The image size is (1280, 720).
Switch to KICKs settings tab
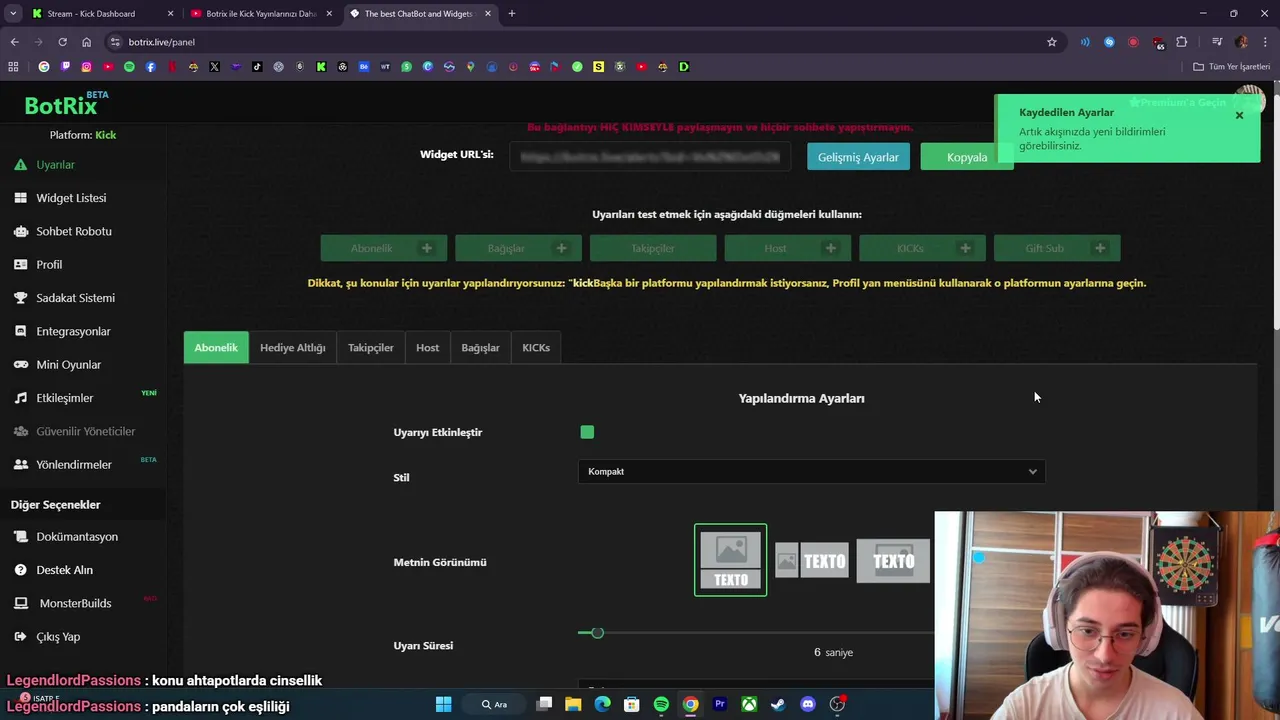point(536,348)
